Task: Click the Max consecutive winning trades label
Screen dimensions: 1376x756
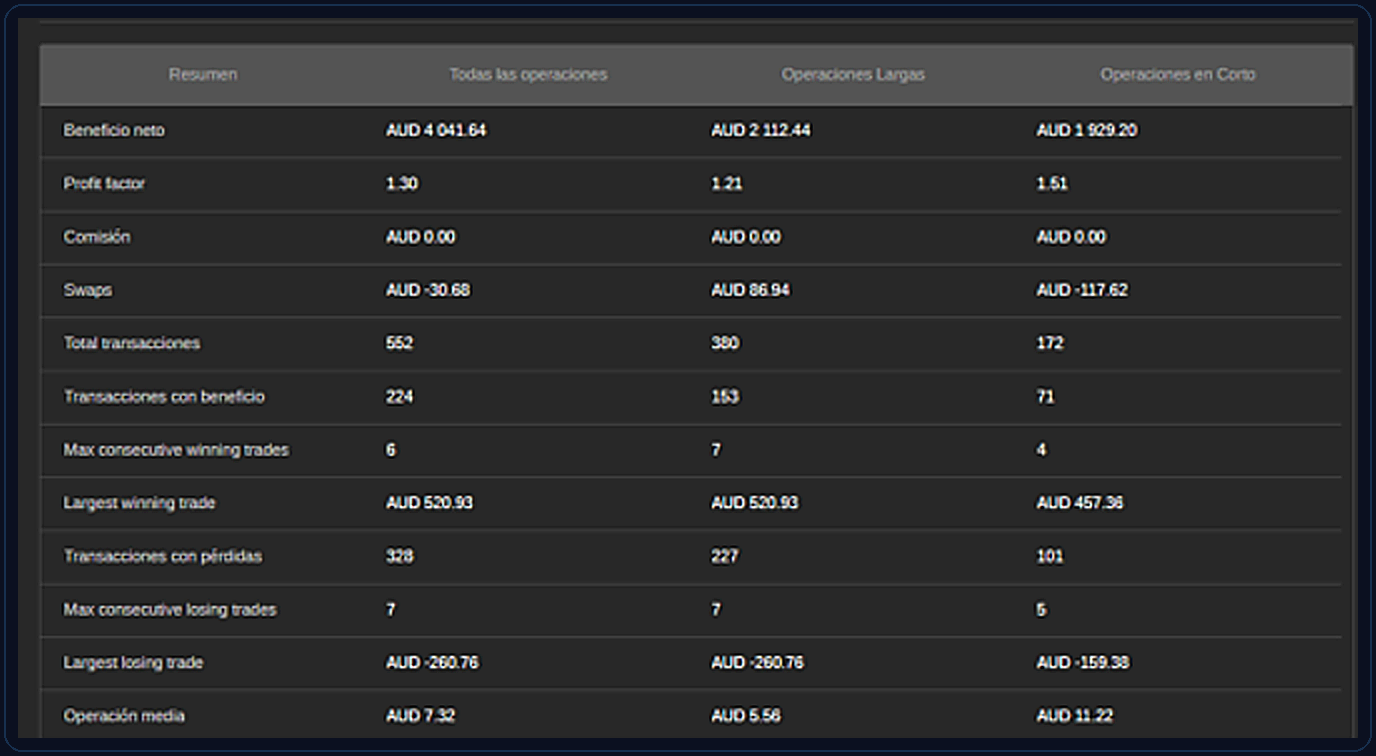Action: [176, 450]
